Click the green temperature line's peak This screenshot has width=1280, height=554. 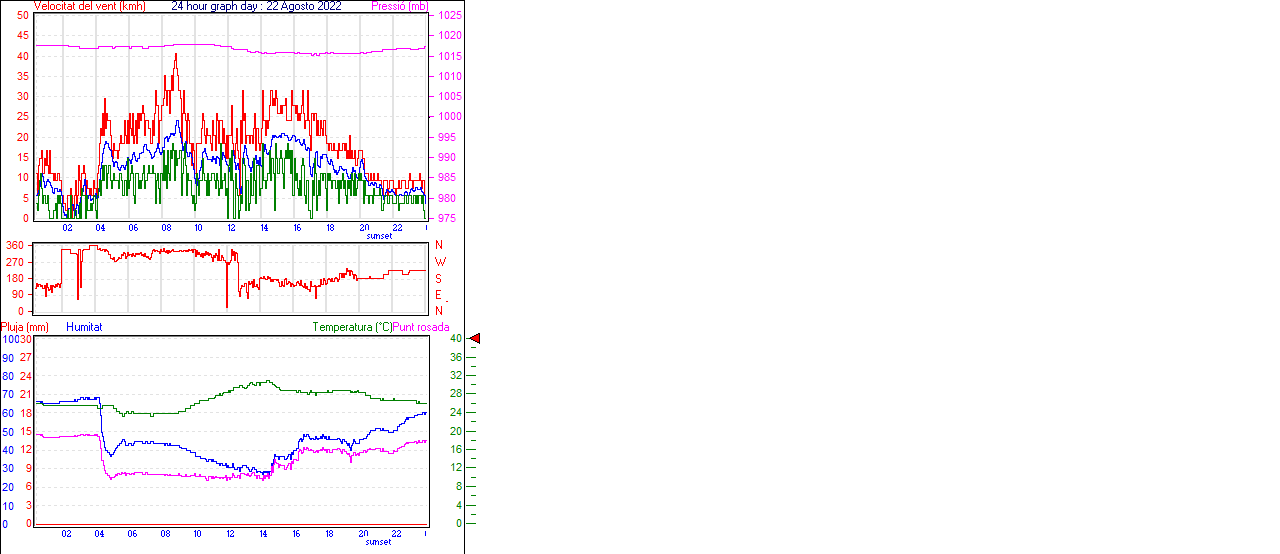coord(266,381)
